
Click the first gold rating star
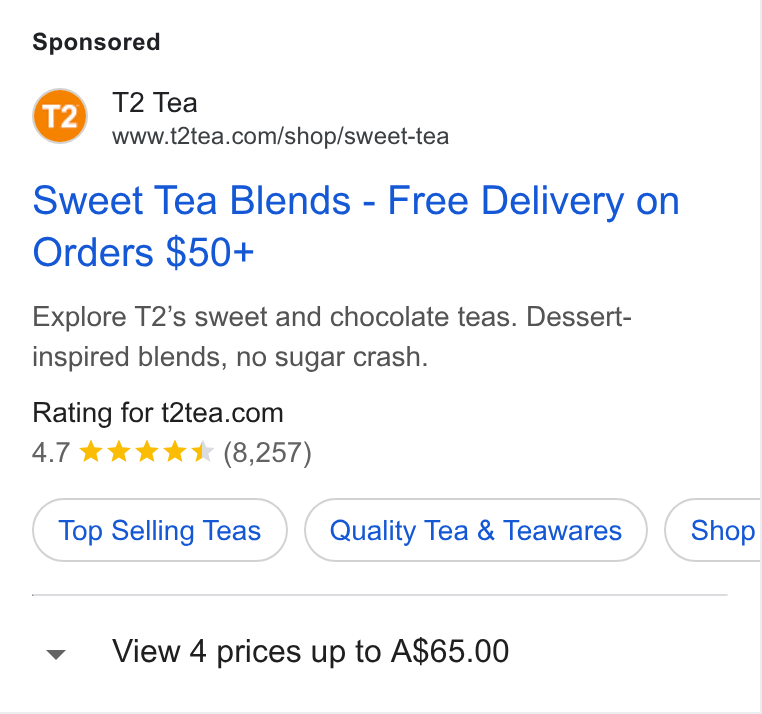(x=90, y=452)
